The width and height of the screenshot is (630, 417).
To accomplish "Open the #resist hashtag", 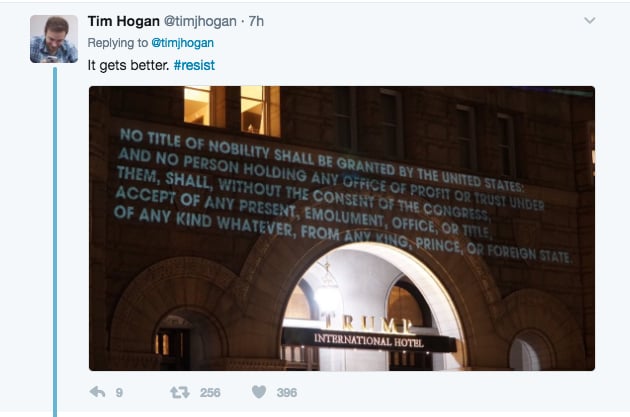I will 194,65.
